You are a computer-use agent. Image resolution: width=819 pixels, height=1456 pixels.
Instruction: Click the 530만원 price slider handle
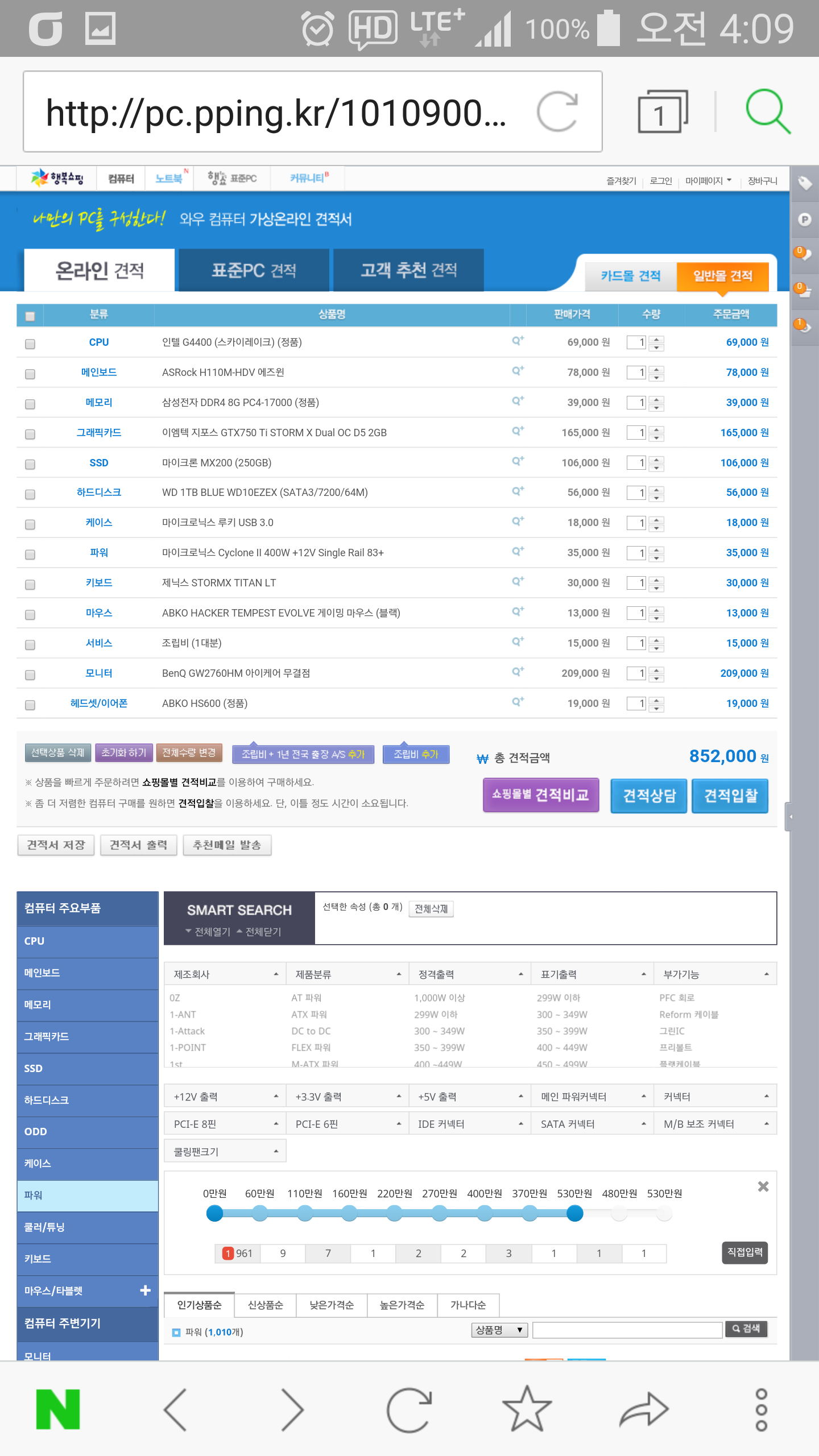(575, 1213)
